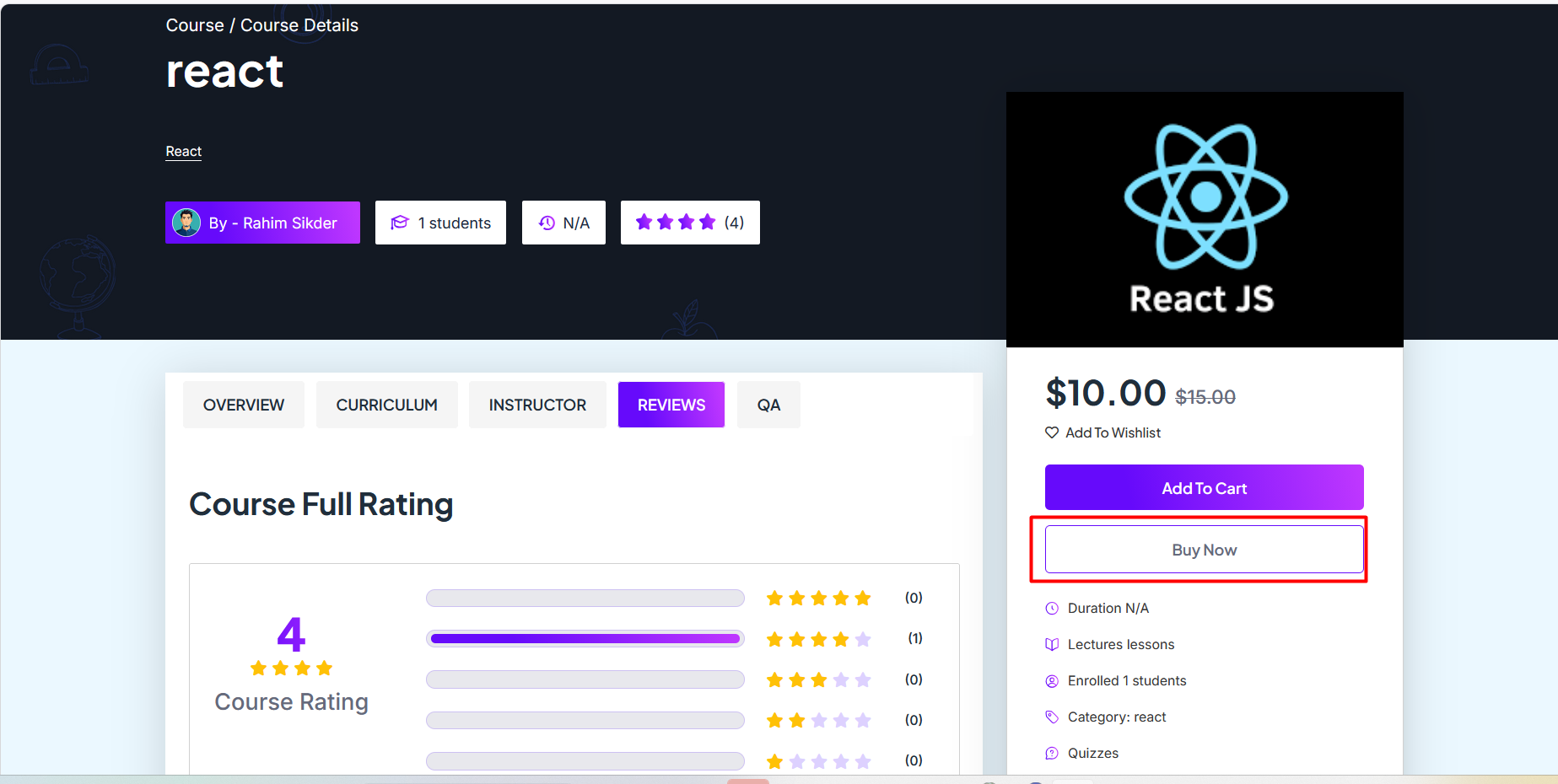Click the N/A duration badge text
The height and width of the screenshot is (784, 1558).
[577, 223]
